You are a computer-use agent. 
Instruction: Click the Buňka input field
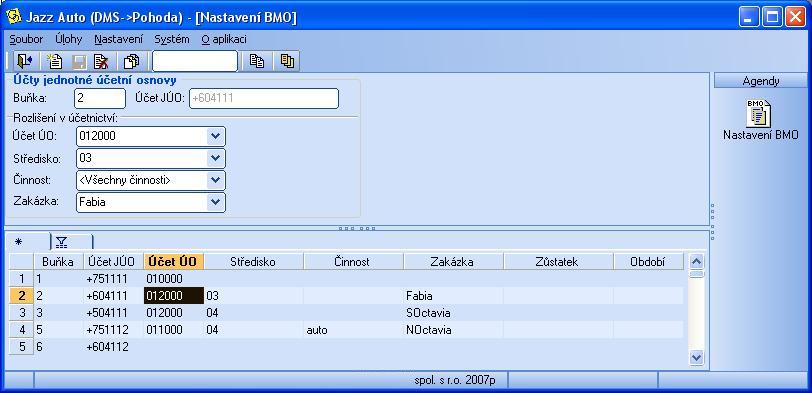tap(100, 98)
